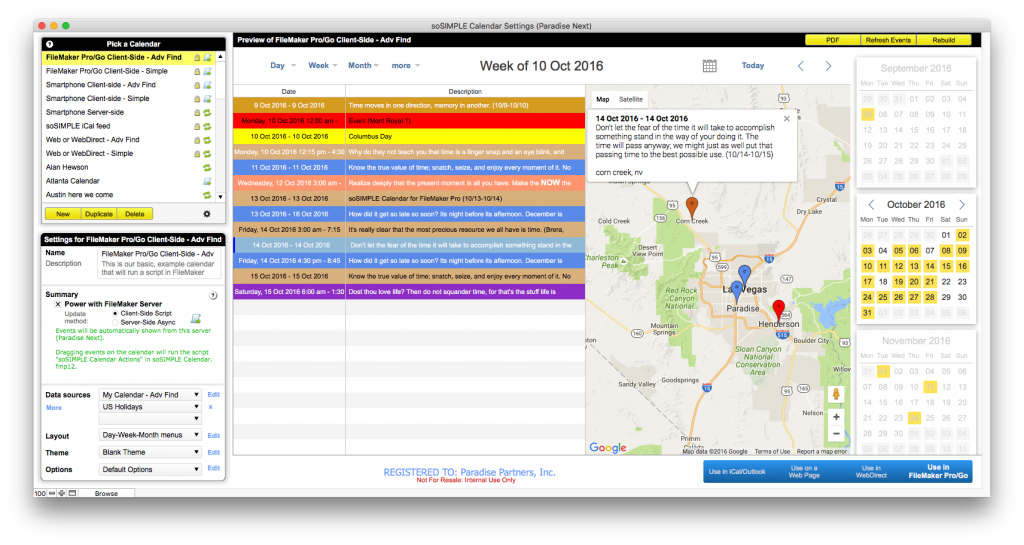
Task: Select the Street View pegman icon on map
Action: point(836,394)
